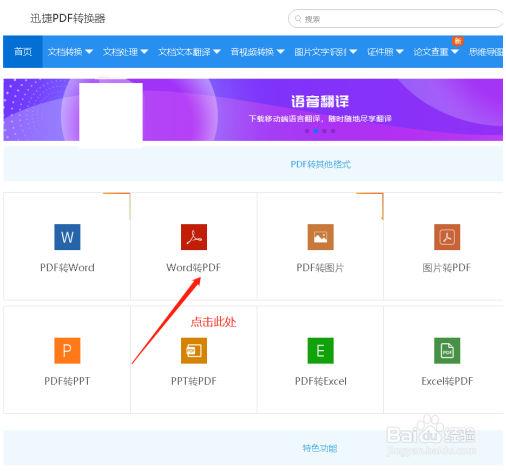Open the 音视频转换 menu
The height and width of the screenshot is (471, 506).
pyautogui.click(x=257, y=52)
